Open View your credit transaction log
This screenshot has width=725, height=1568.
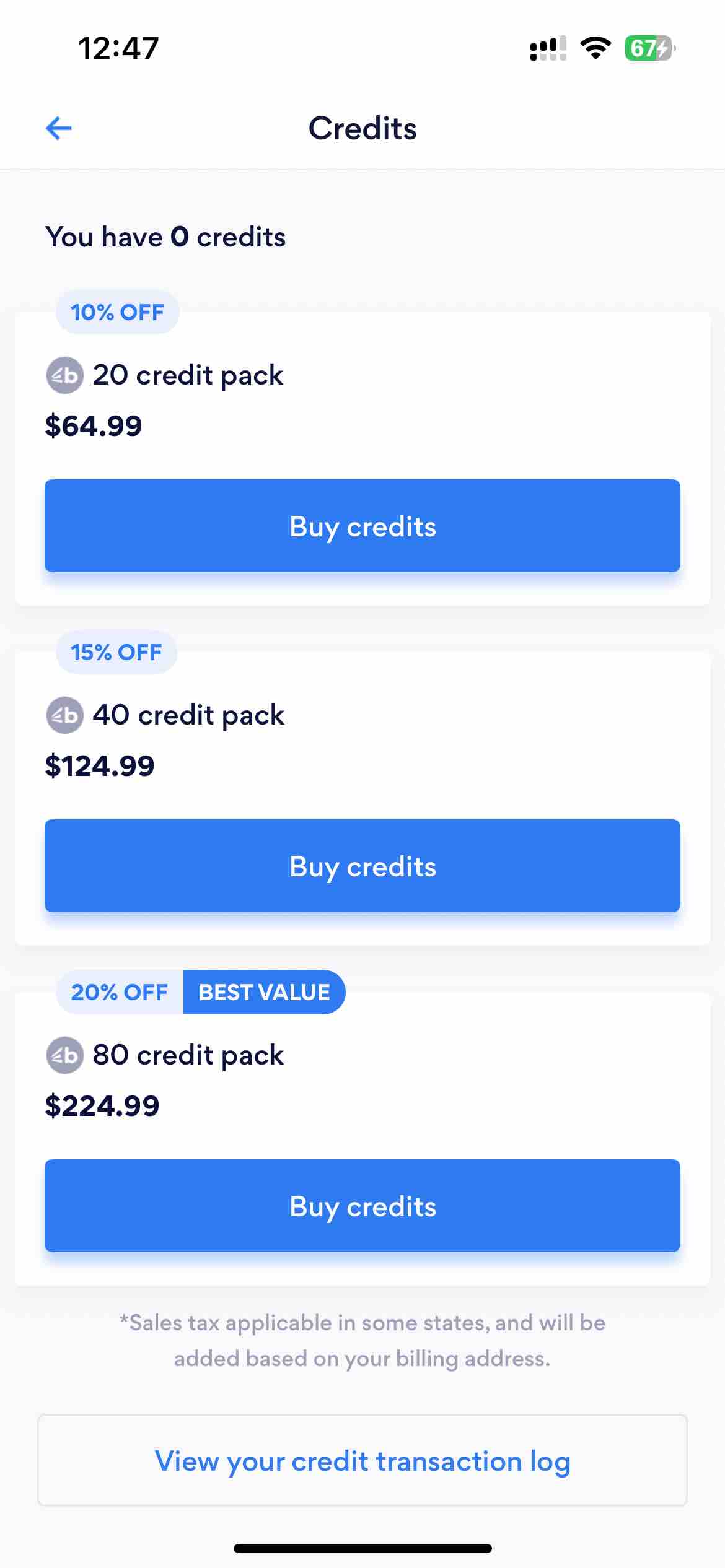(x=362, y=1460)
